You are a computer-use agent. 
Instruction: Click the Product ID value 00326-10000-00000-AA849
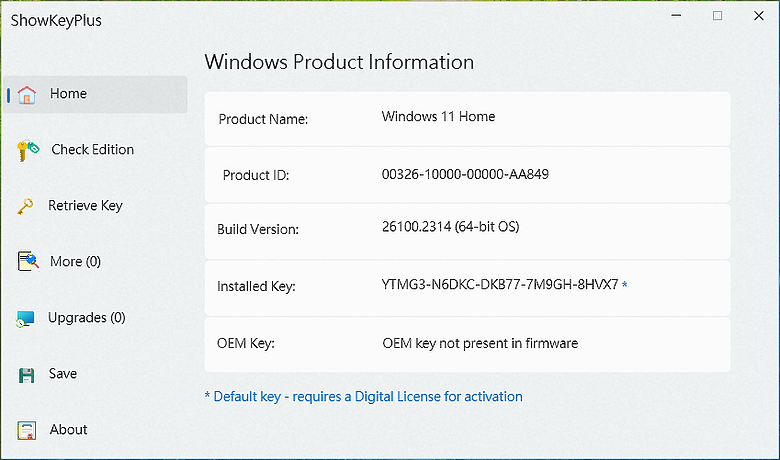tap(465, 174)
